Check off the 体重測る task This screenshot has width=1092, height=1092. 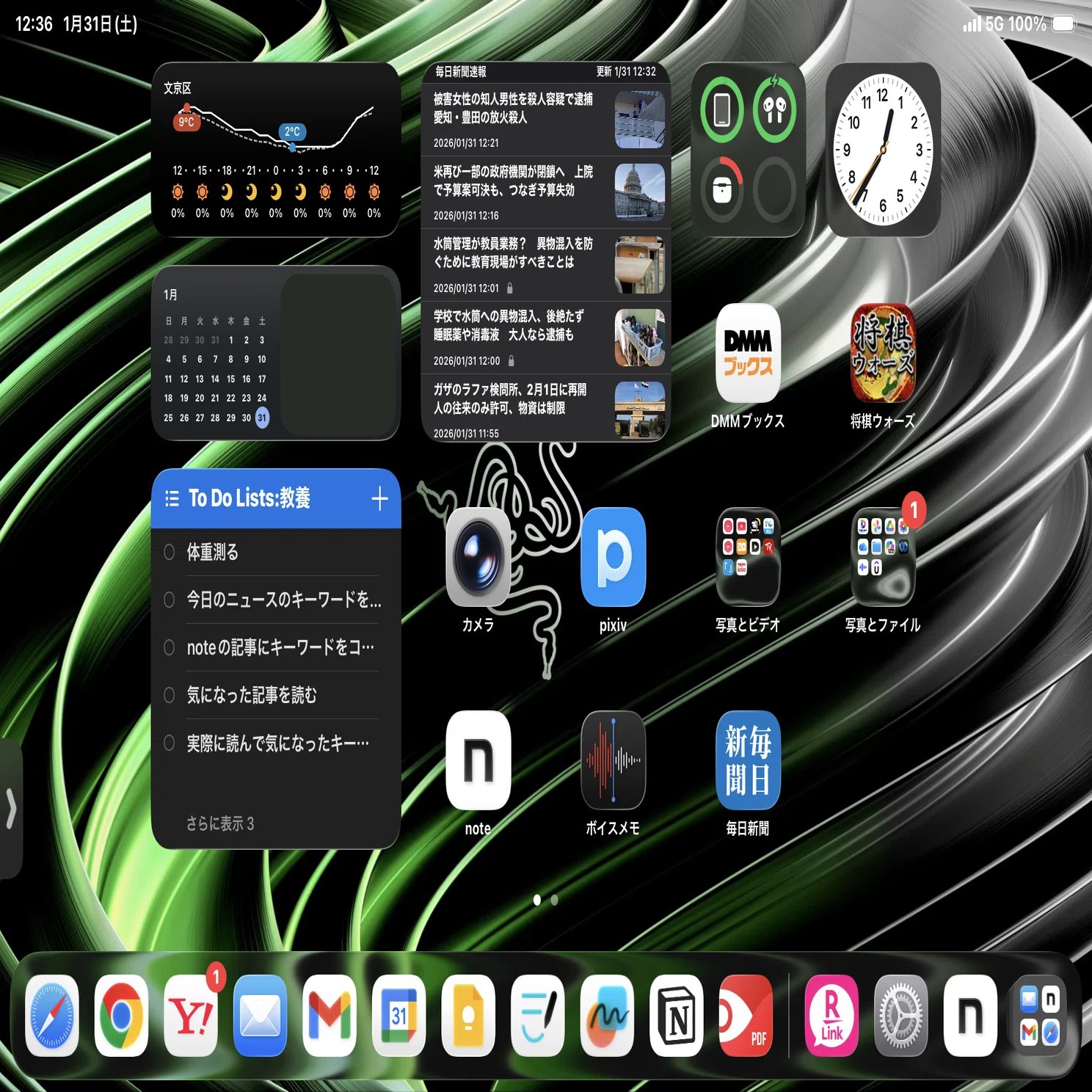[169, 552]
